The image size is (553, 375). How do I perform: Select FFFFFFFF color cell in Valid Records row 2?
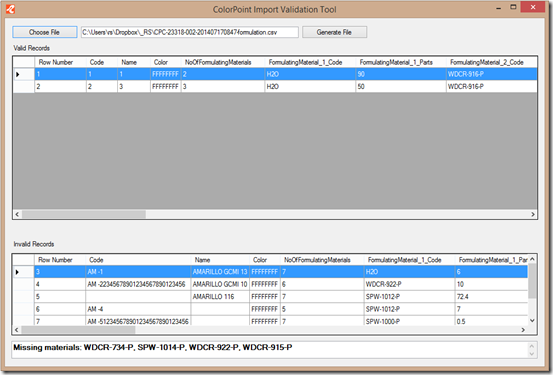[165, 87]
